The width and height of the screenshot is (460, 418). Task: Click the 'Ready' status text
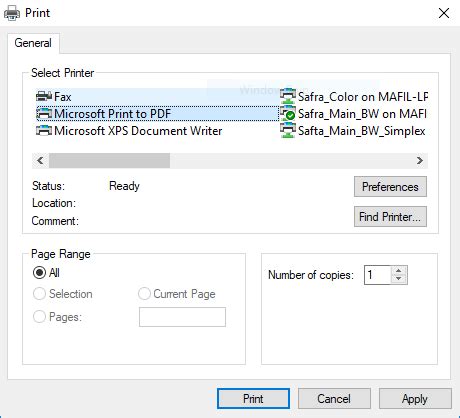pos(124,186)
